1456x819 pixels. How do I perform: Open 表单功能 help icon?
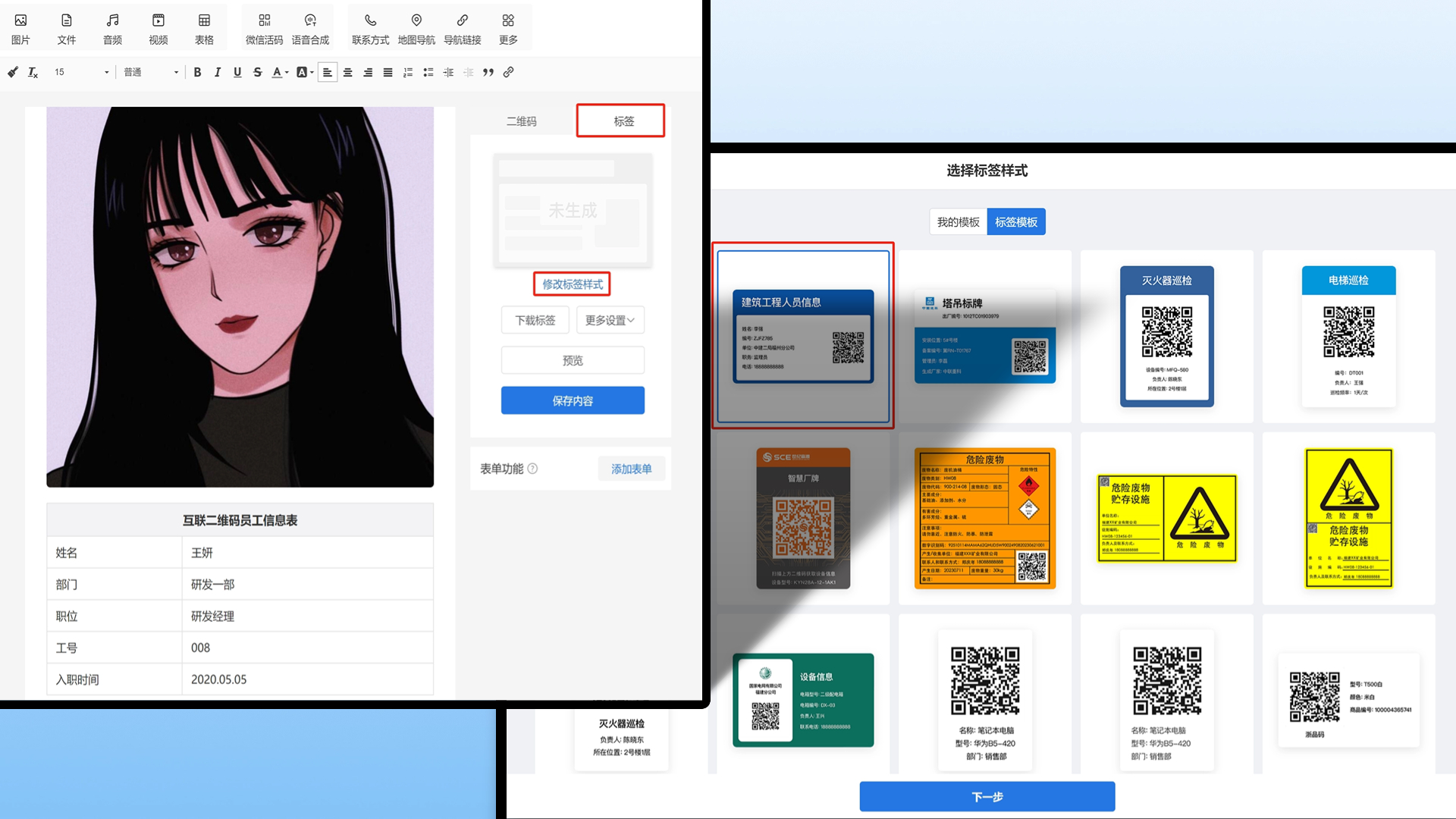(532, 469)
